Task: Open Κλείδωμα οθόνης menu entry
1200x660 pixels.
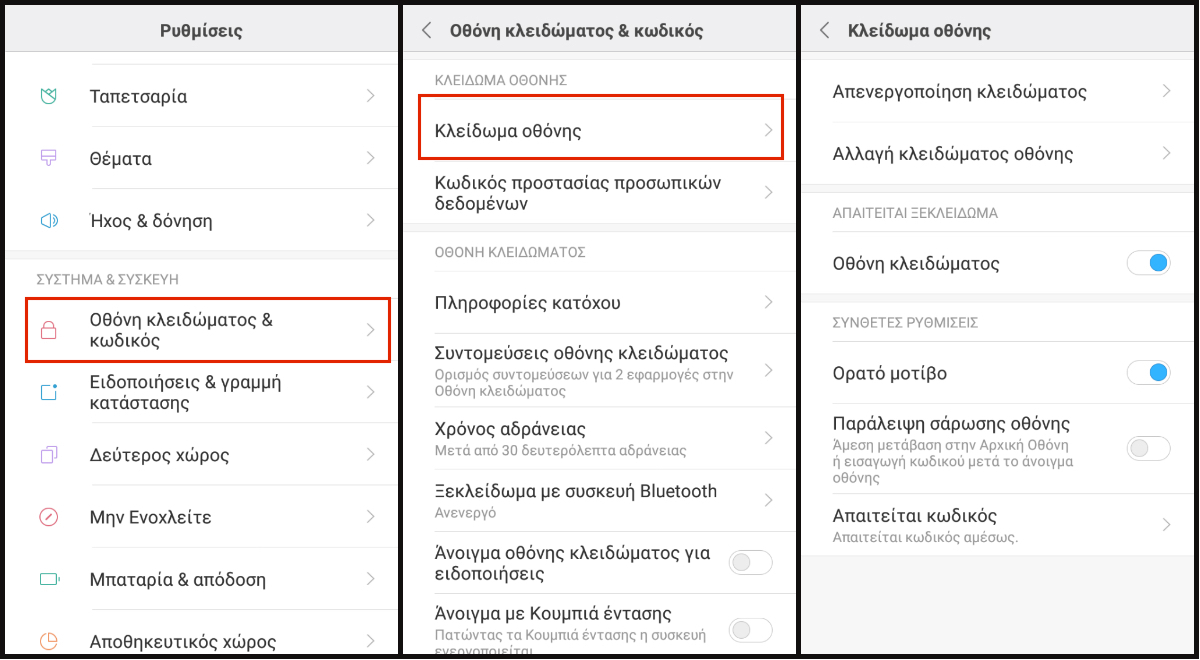Action: [x=598, y=131]
